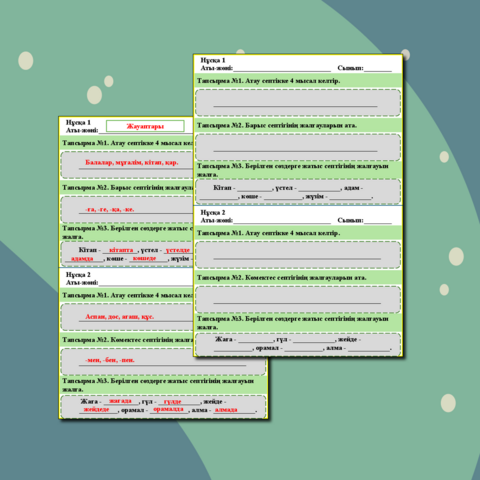Click the Аты-жөні name line in Нұсқа 2 on the front worksheet
Viewport: 480px width, 480px height.
[x=282, y=223]
